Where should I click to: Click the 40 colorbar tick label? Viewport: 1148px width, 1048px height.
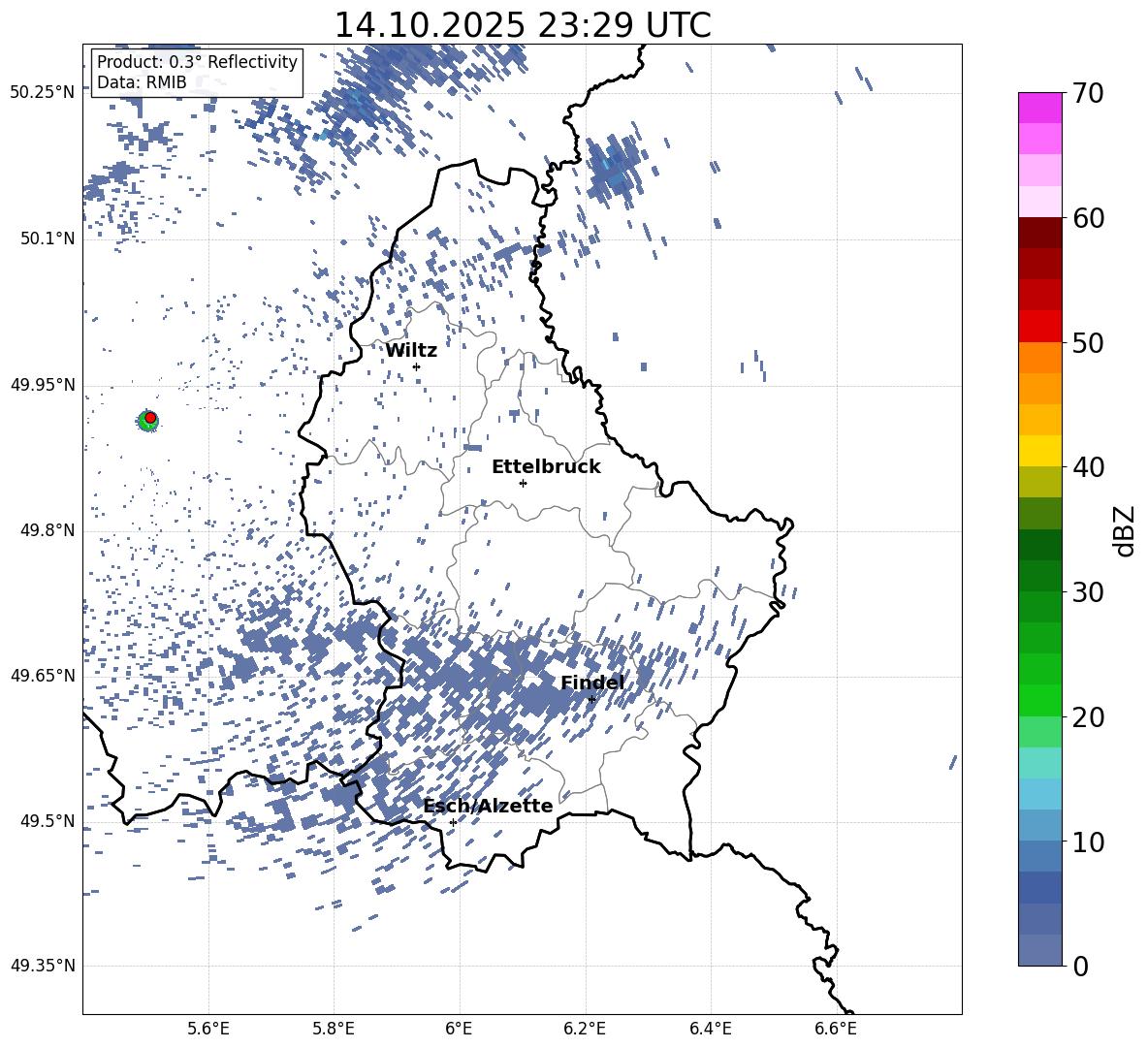(x=1088, y=467)
